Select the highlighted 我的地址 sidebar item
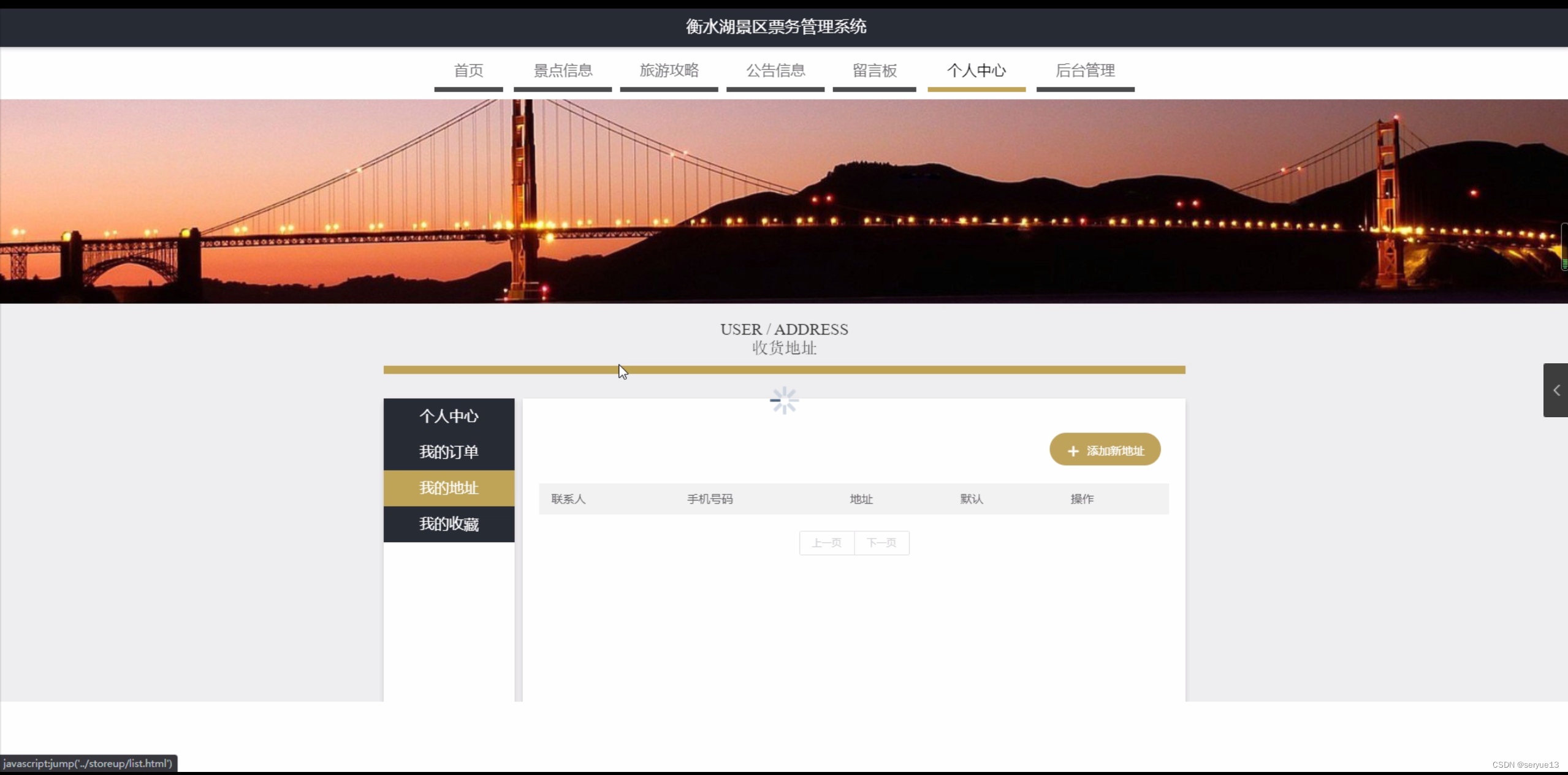1568x775 pixels. point(449,488)
